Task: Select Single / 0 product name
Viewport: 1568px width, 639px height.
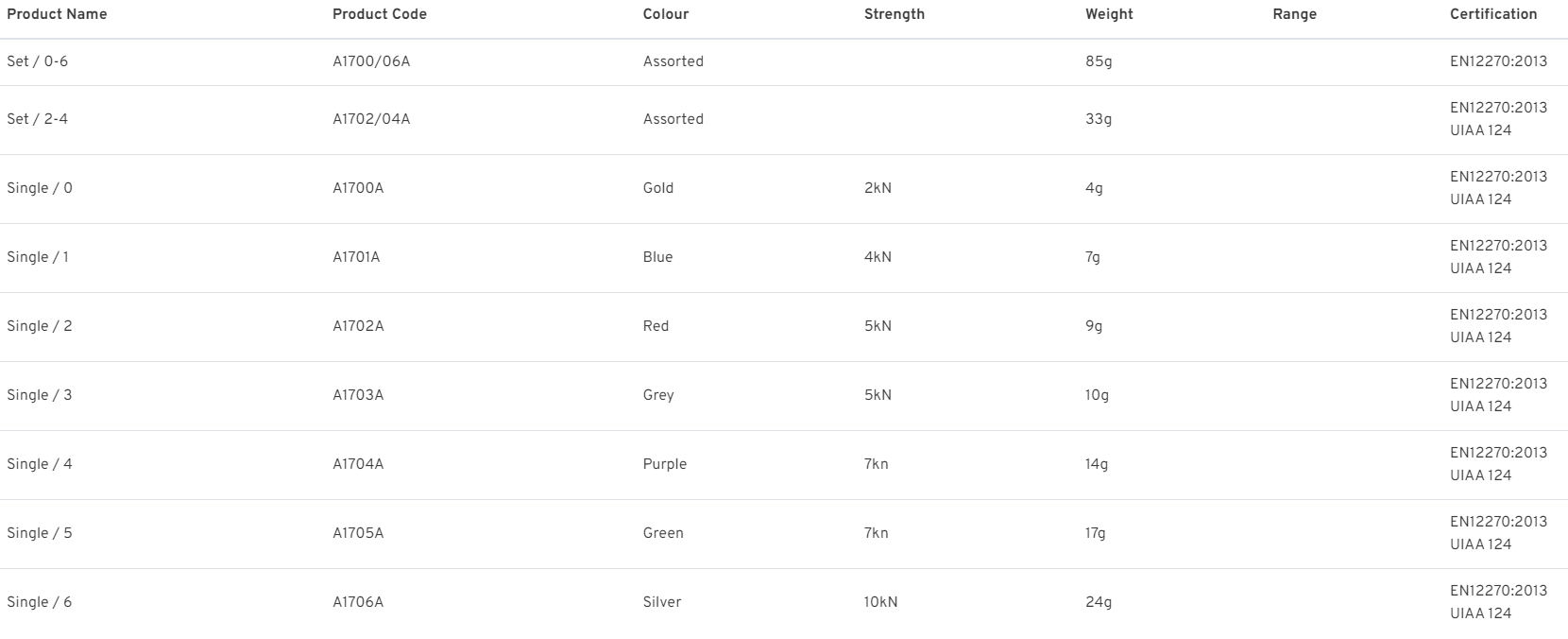Action: tap(40, 188)
